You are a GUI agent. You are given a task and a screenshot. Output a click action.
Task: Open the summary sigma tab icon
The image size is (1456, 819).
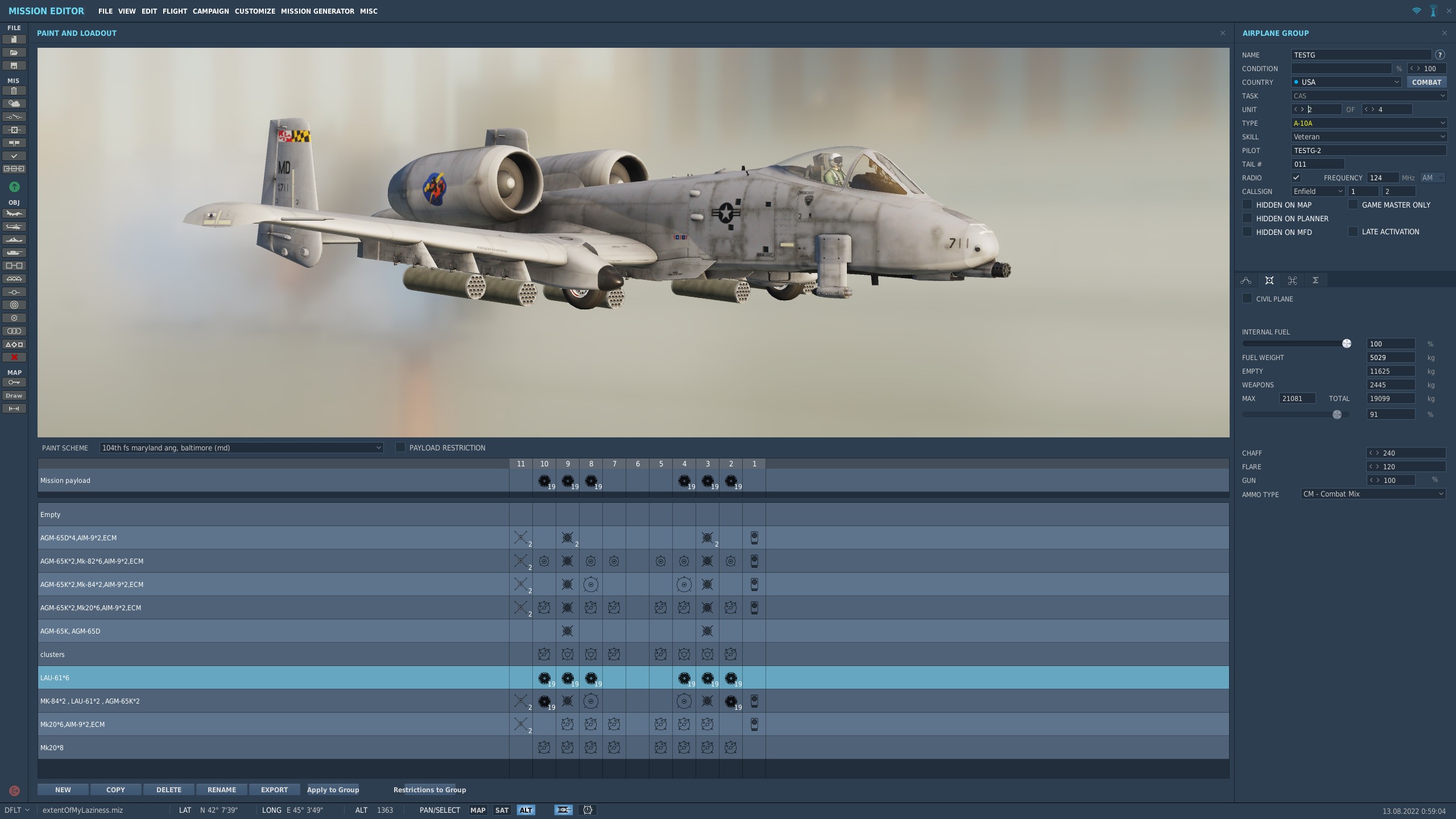click(1316, 280)
